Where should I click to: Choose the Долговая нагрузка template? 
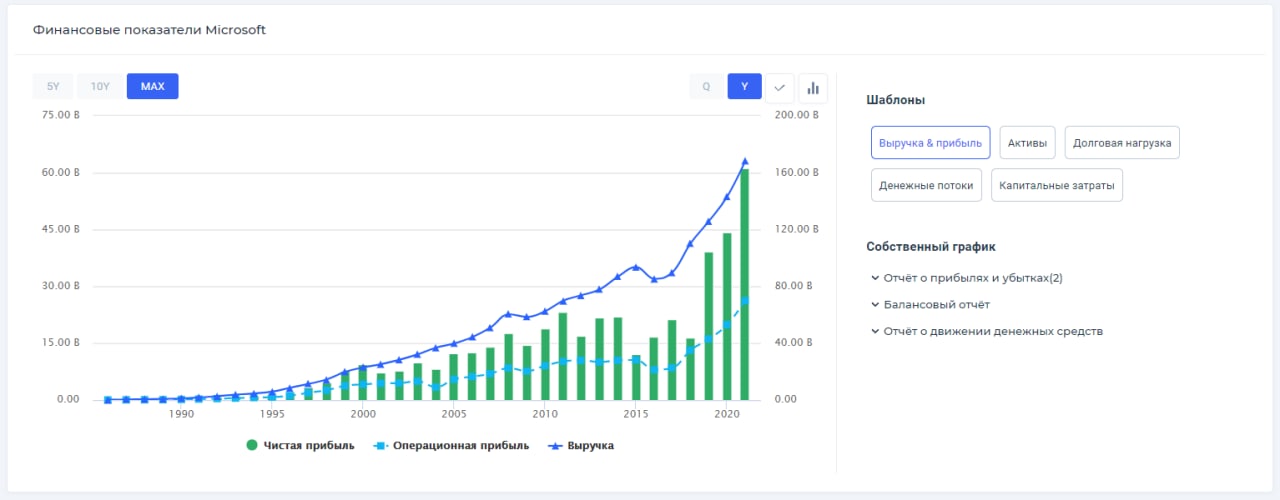pyautogui.click(x=1122, y=143)
